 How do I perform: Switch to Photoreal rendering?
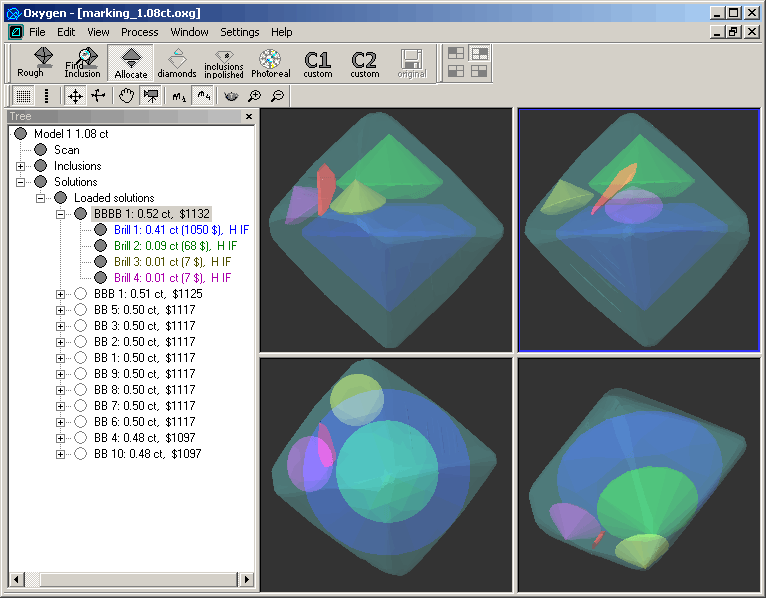click(270, 62)
